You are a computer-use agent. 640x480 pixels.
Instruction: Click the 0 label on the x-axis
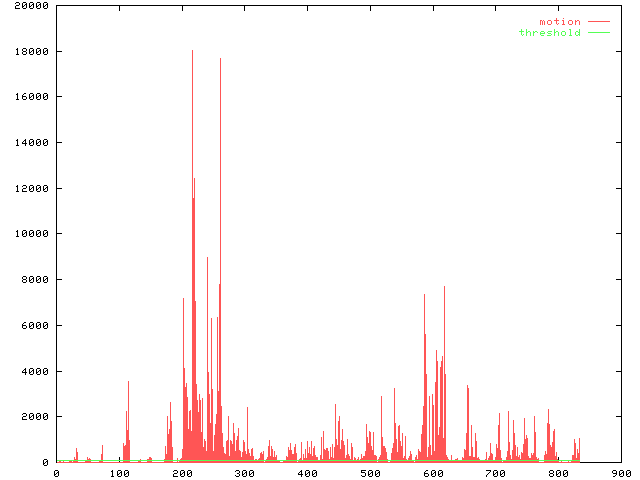pyautogui.click(x=56, y=473)
